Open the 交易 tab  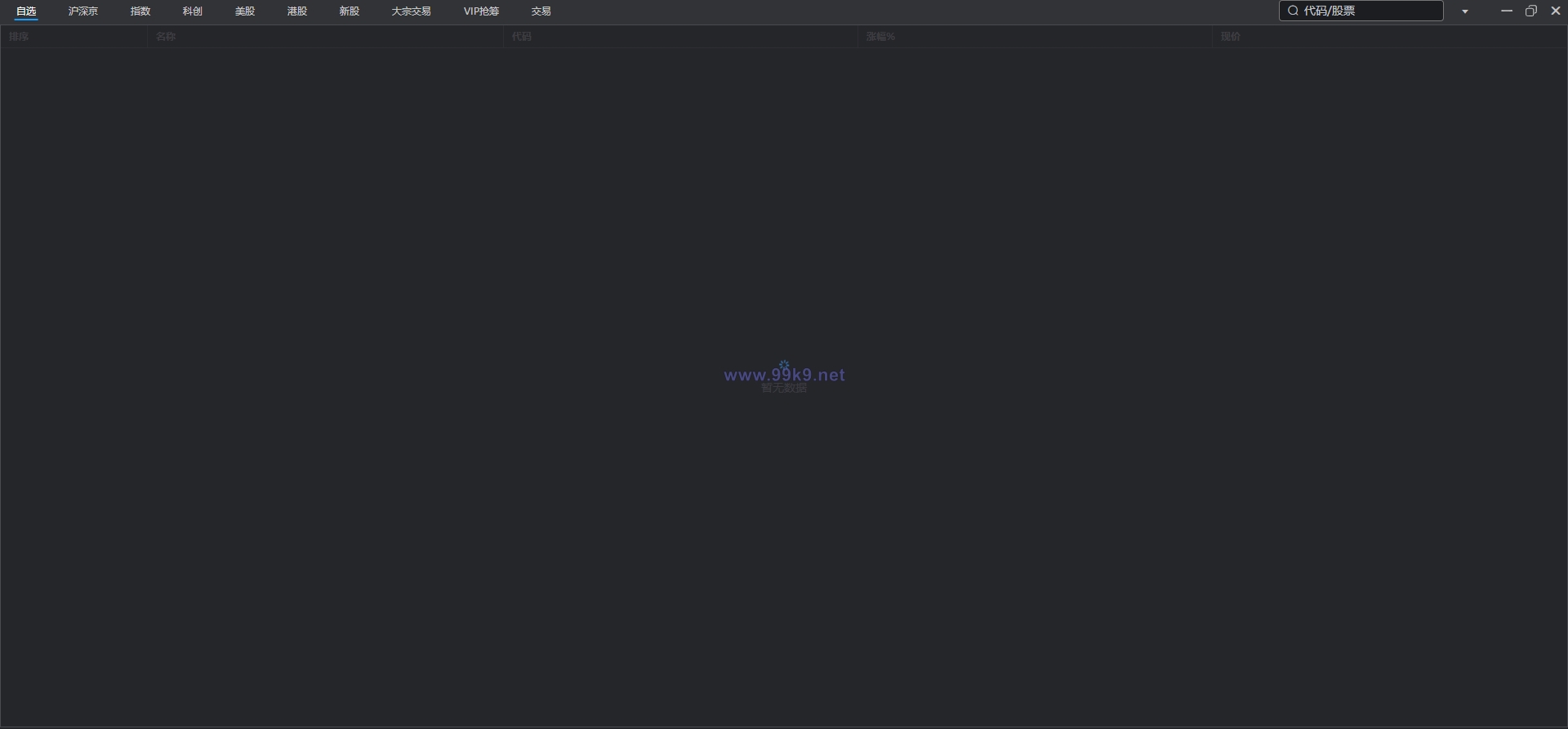pyautogui.click(x=541, y=11)
